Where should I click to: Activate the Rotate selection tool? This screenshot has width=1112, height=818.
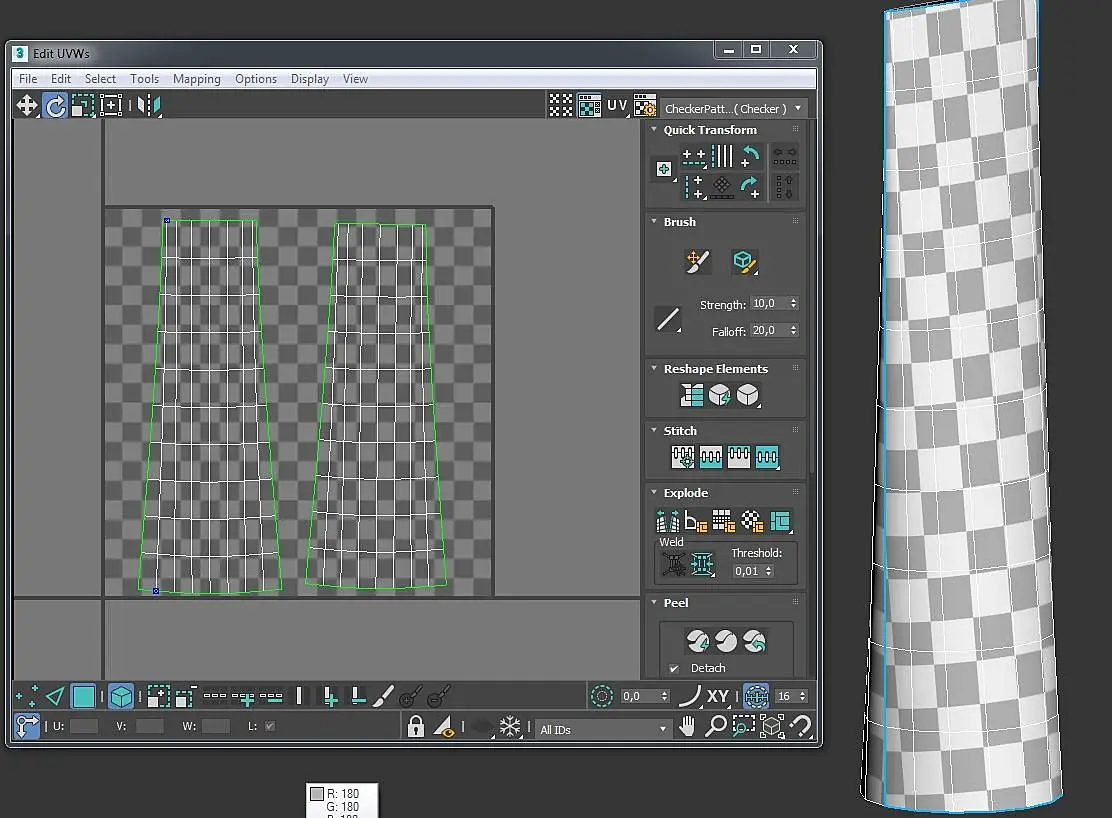pyautogui.click(x=55, y=105)
